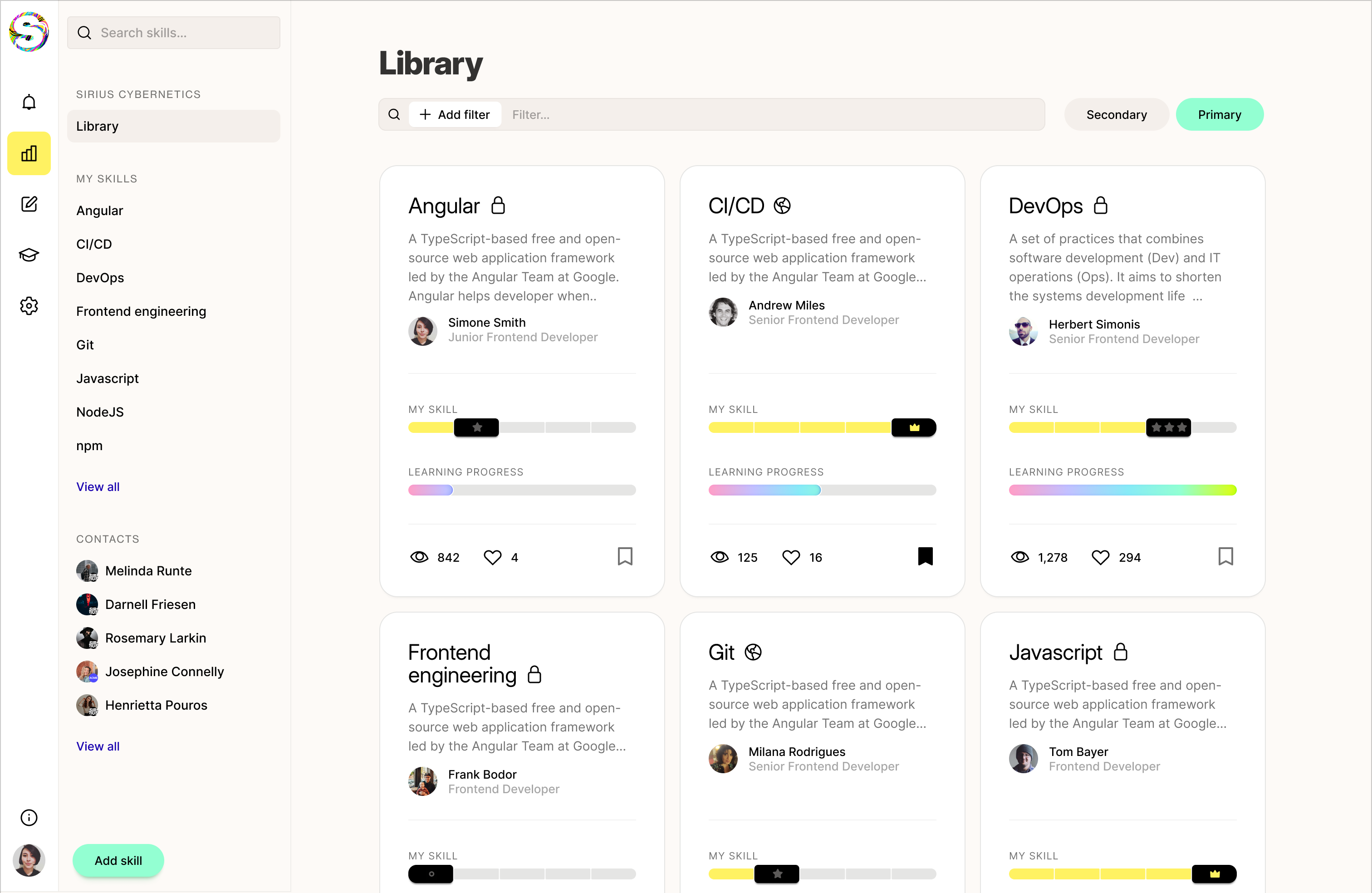The image size is (1372, 893).
Task: Click the Add filter button
Action: click(455, 115)
